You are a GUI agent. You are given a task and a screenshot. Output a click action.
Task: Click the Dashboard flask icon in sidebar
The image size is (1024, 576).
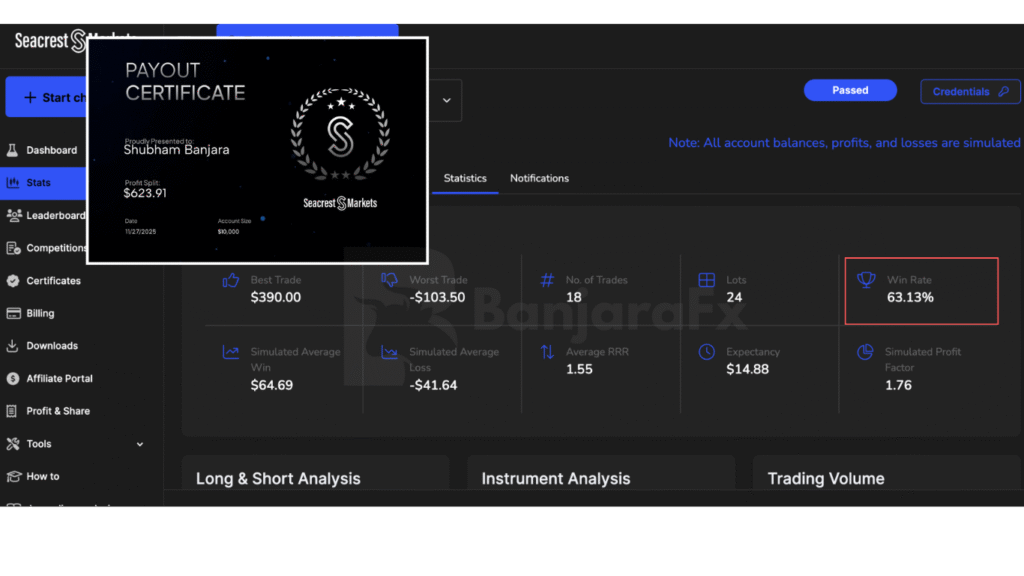point(13,150)
